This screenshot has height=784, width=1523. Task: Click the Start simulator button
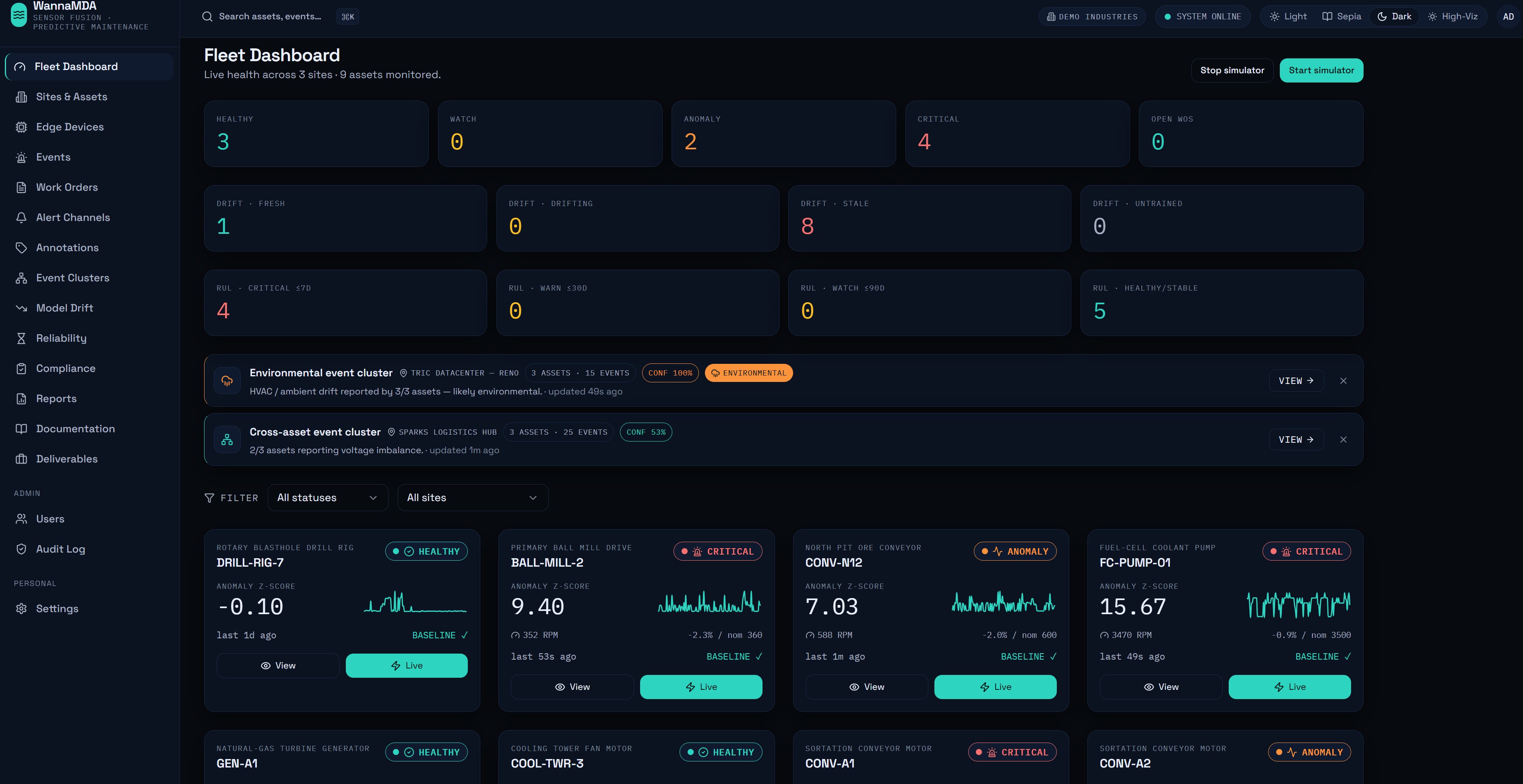1321,70
